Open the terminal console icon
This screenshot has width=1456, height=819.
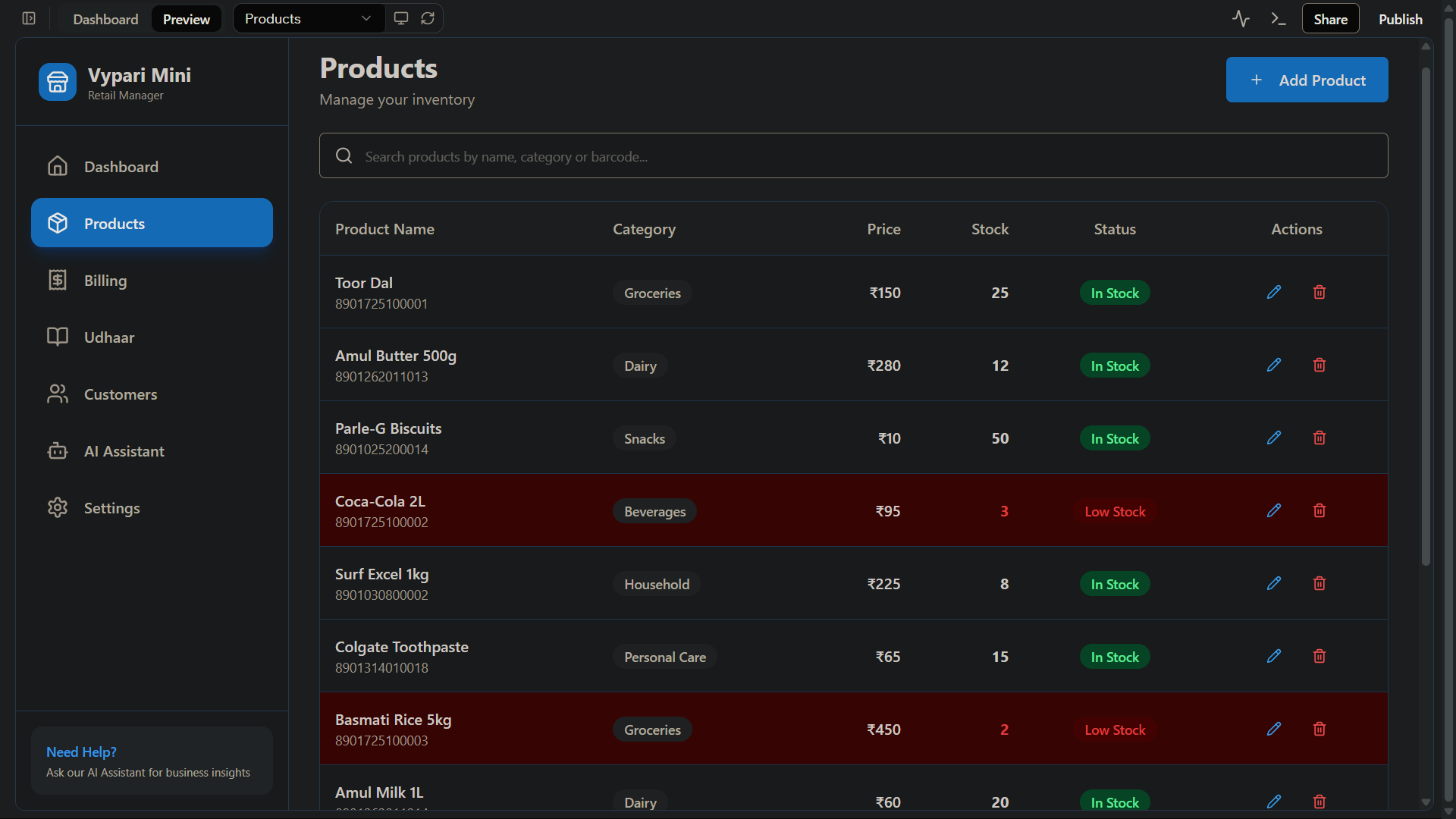point(1279,18)
